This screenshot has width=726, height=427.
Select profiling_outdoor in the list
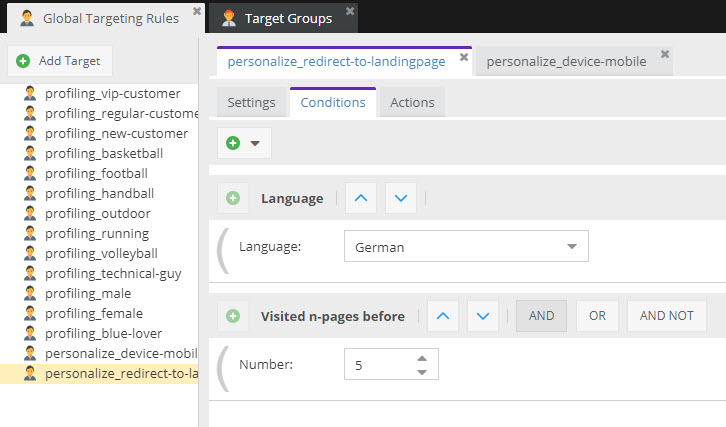[x=99, y=213]
